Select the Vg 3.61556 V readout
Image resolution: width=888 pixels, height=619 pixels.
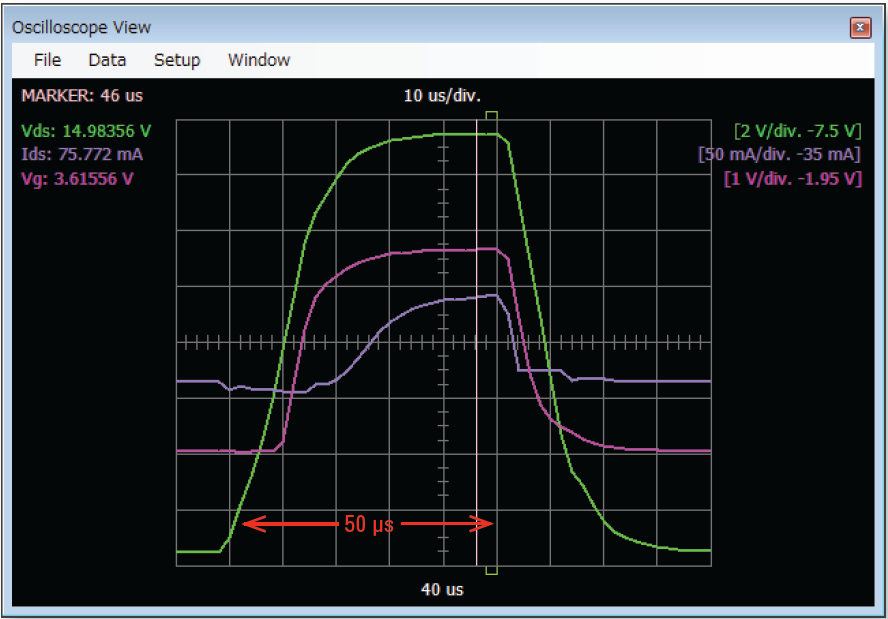pos(77,178)
